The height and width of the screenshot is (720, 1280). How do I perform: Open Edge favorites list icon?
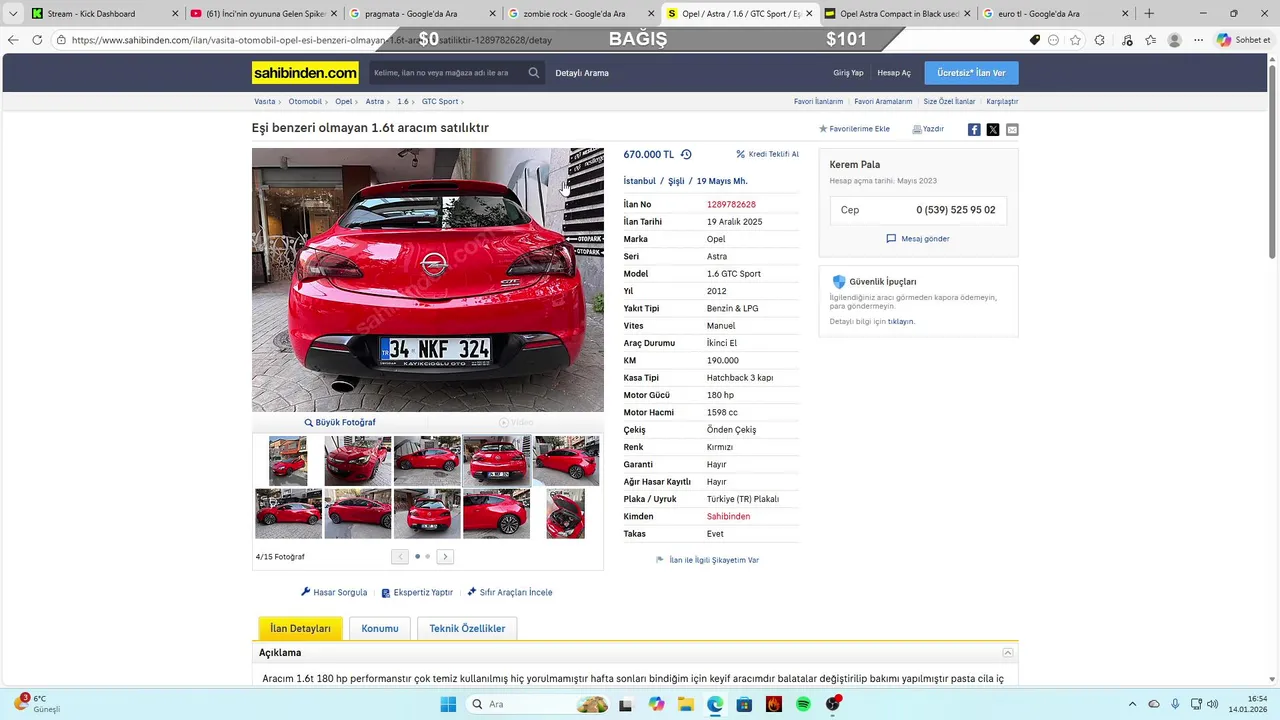click(x=1150, y=40)
